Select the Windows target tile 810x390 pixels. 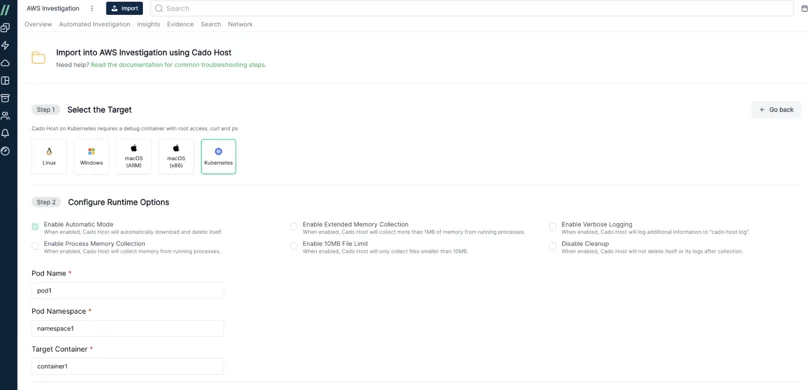91,157
